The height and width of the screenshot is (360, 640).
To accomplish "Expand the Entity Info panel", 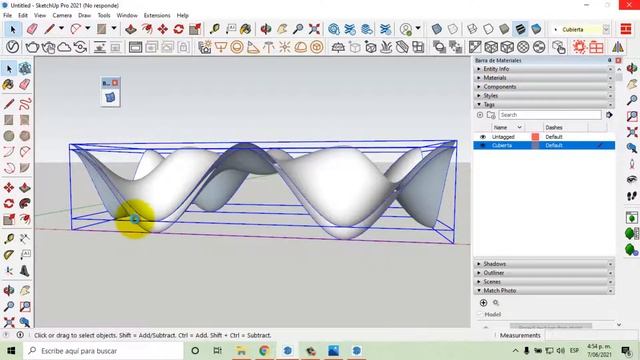I will [x=544, y=69].
